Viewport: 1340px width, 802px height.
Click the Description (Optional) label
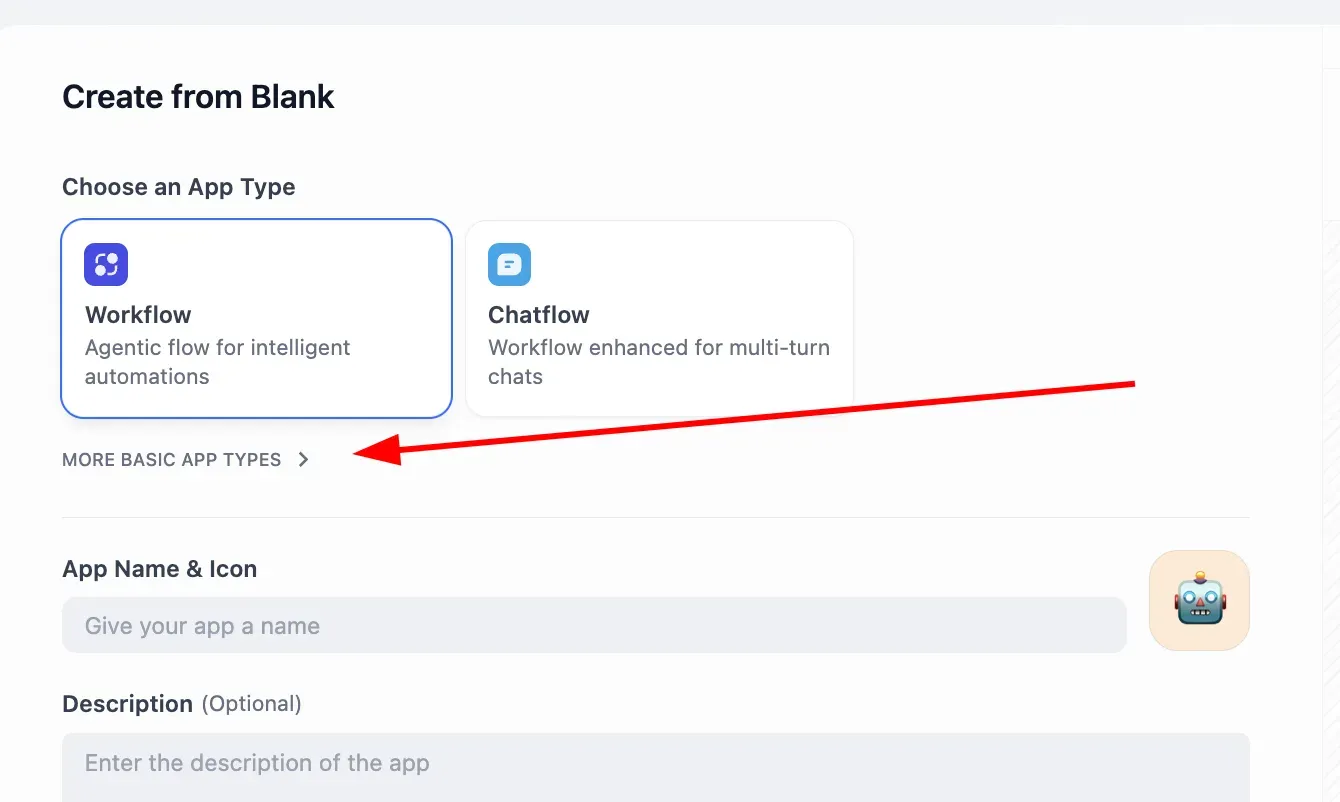click(182, 704)
